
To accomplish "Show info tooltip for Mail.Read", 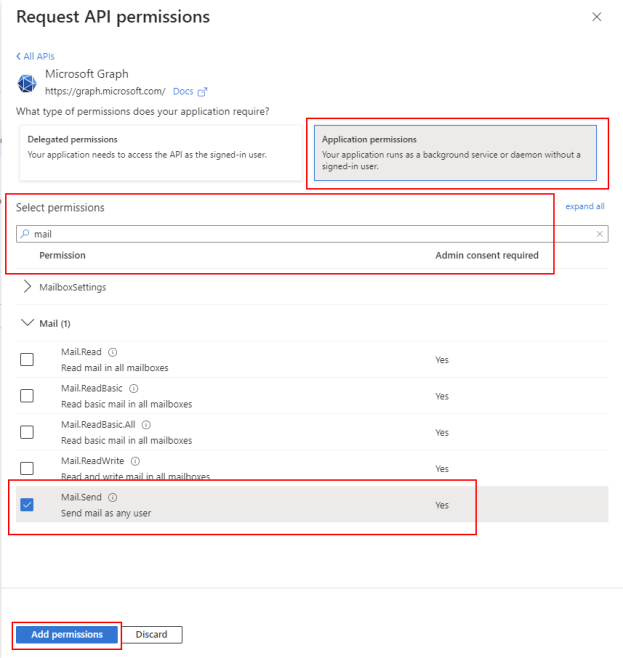I will pyautogui.click(x=113, y=352).
